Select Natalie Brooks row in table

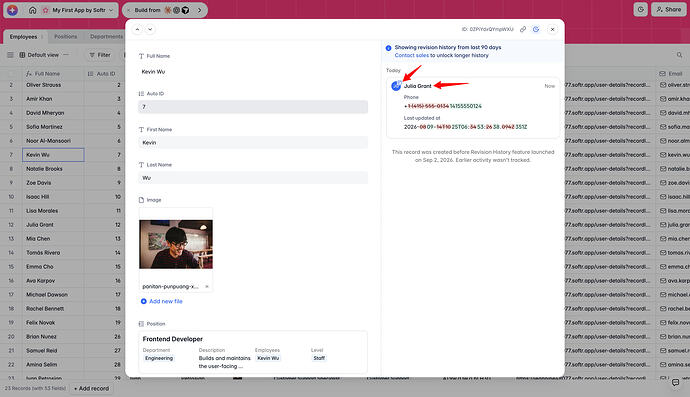point(44,169)
